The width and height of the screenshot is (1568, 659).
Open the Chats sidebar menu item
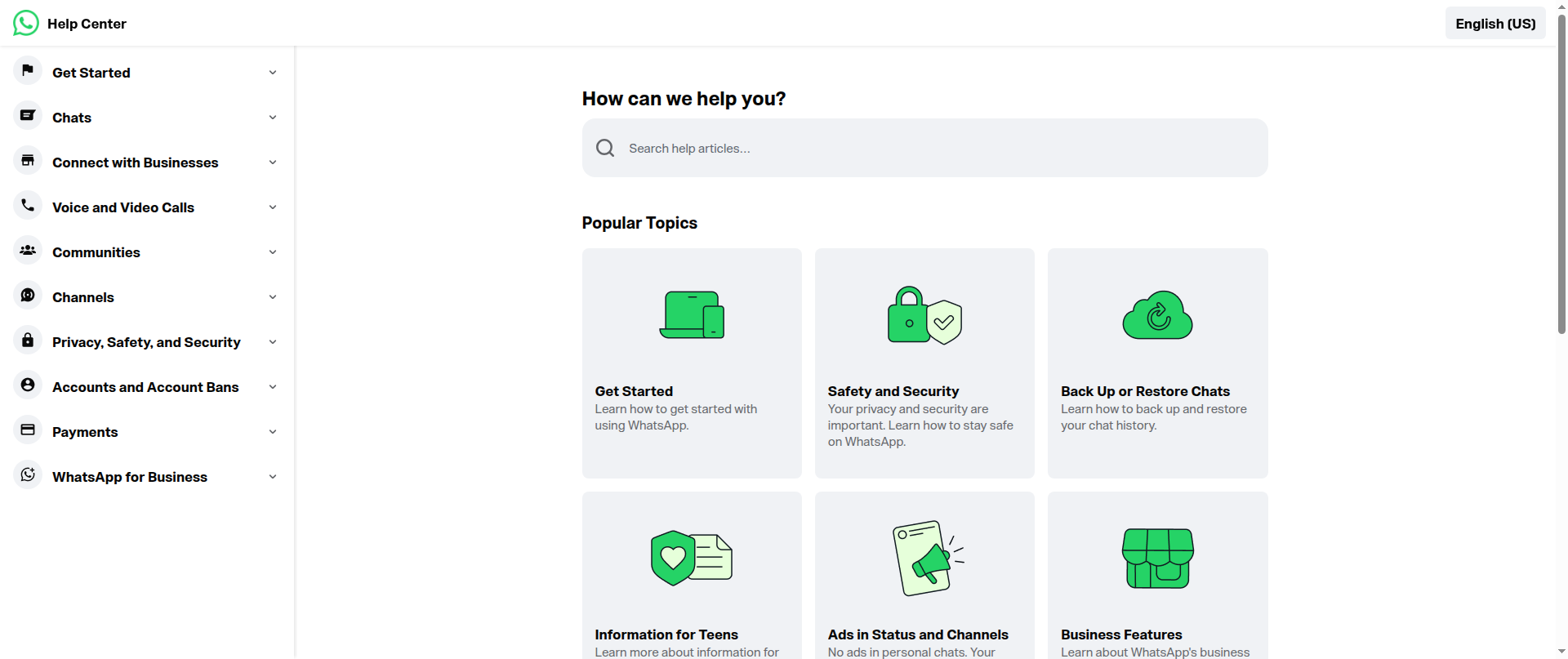click(72, 118)
